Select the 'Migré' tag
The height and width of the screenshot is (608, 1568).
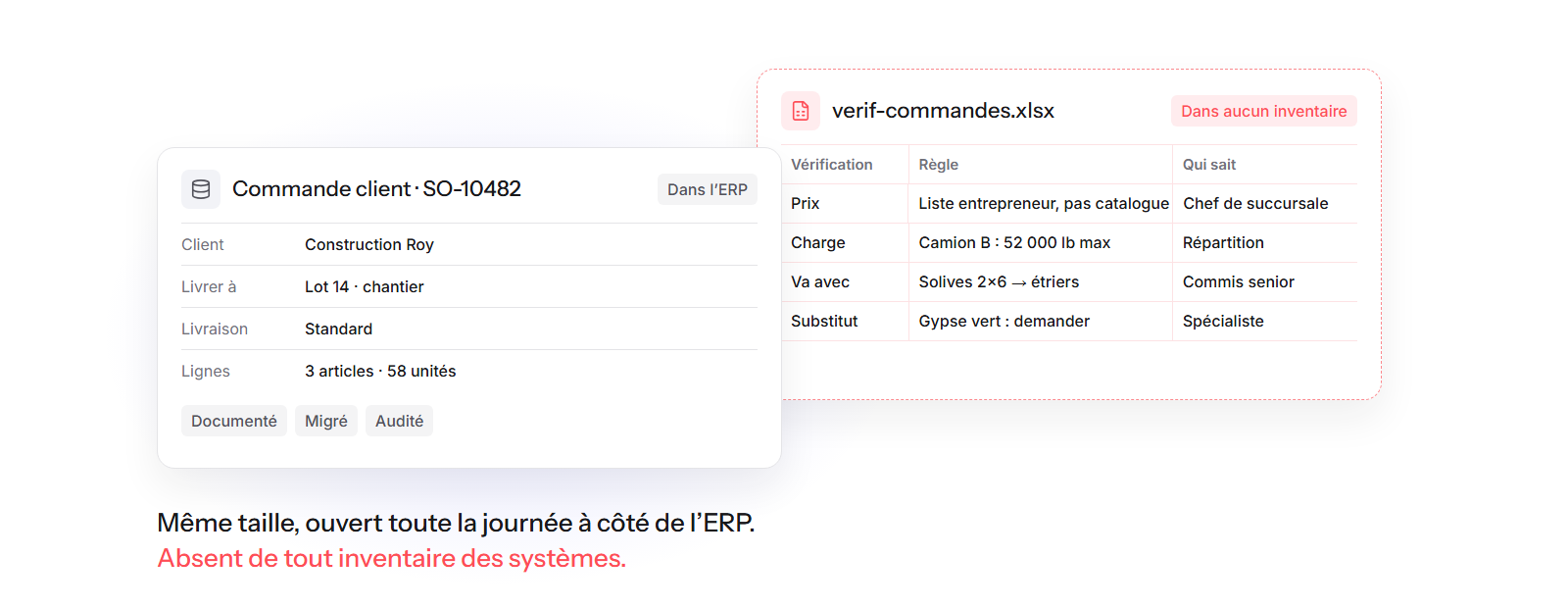click(x=326, y=421)
